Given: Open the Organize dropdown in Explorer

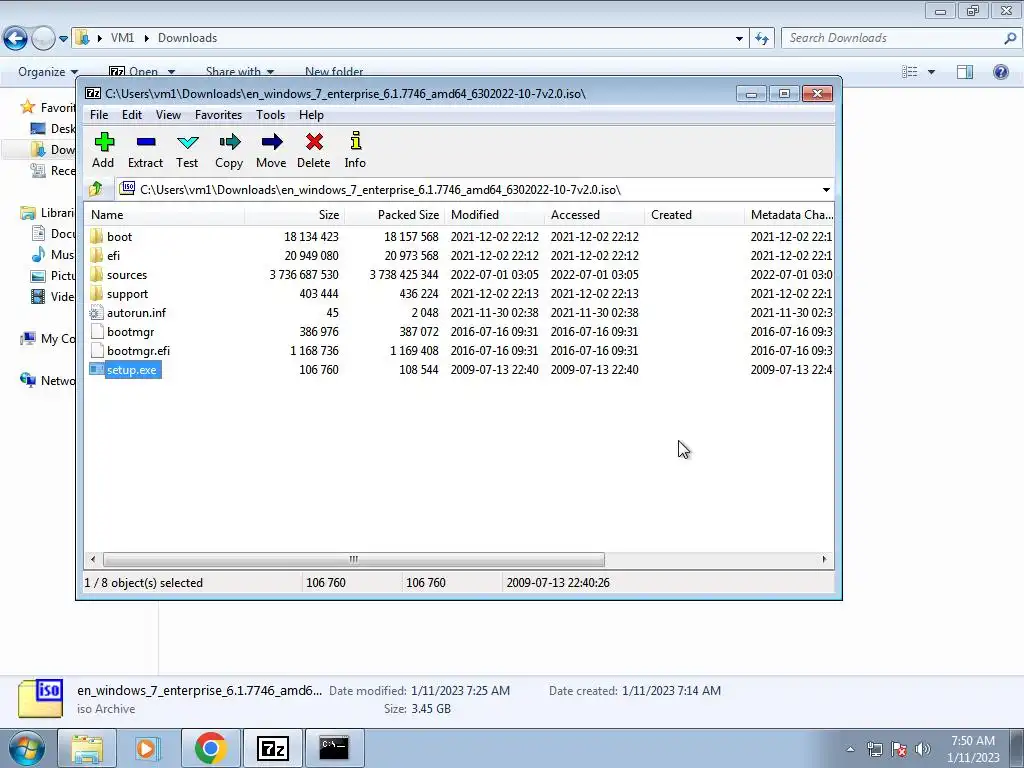Looking at the screenshot, I should click(x=48, y=72).
